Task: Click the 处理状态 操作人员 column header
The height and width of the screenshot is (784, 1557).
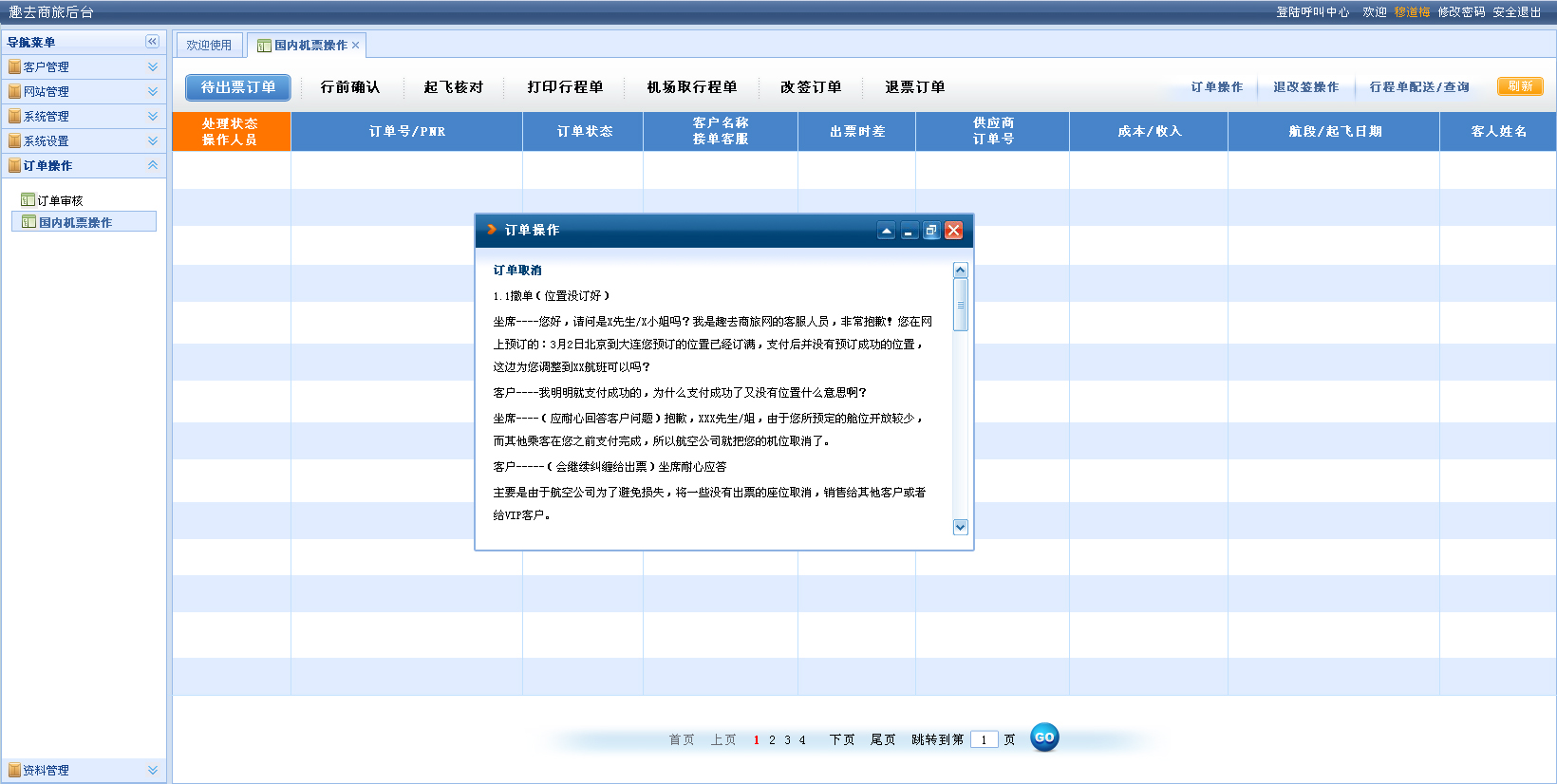Action: click(x=231, y=131)
